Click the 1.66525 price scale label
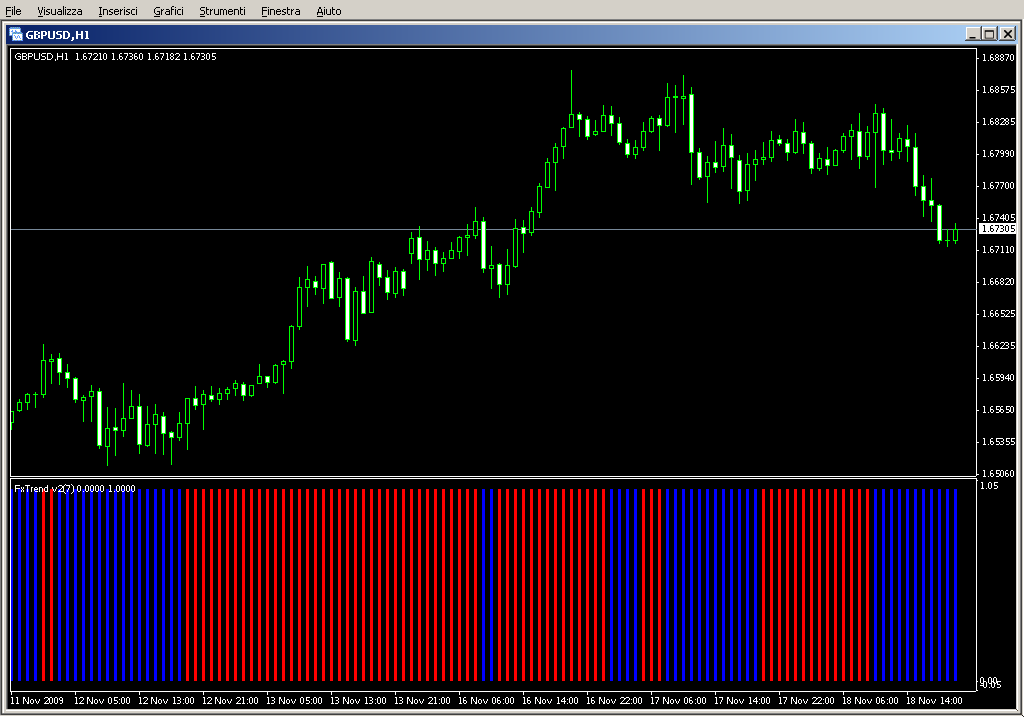 (999, 313)
